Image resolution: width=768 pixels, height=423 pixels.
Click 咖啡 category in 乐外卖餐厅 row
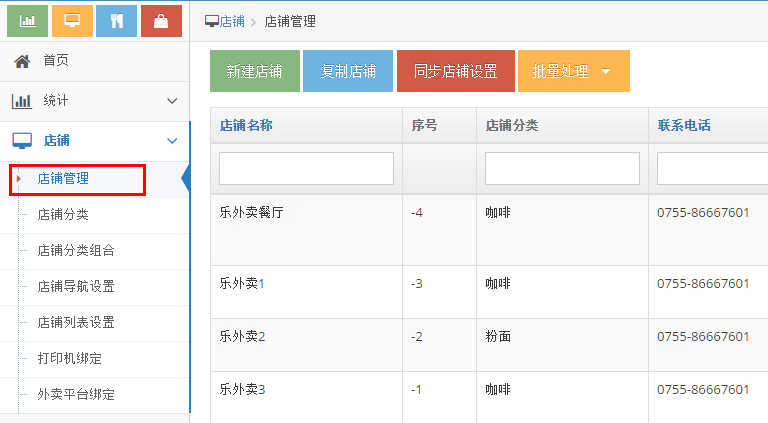tap(498, 212)
